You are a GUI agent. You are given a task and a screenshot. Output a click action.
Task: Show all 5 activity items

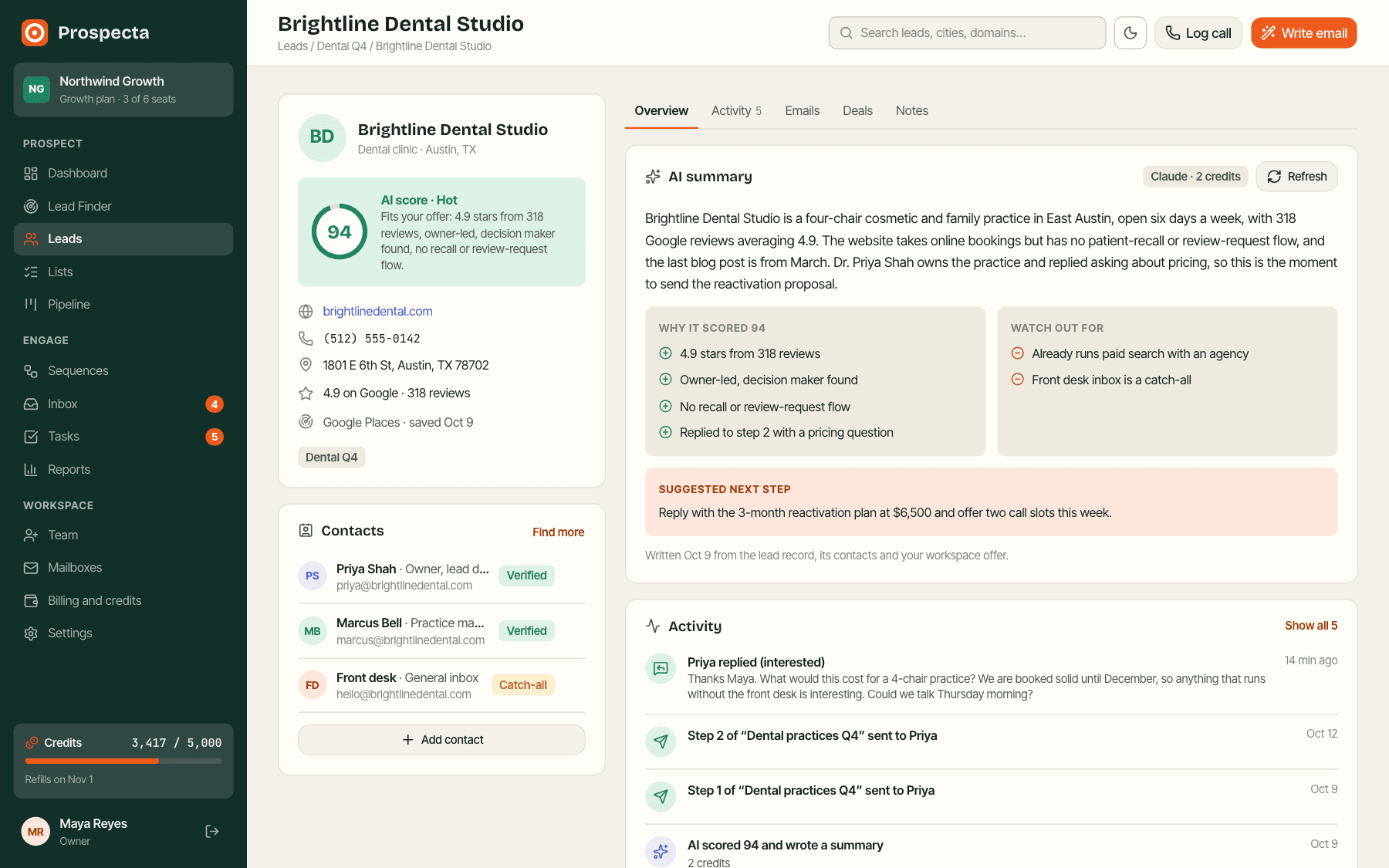point(1311,626)
